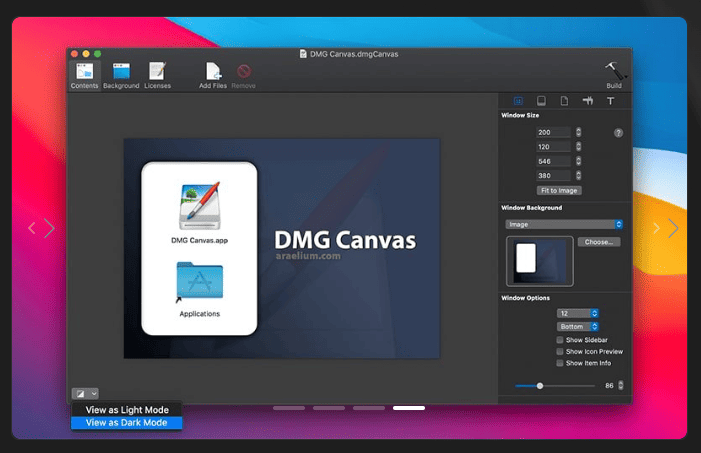The image size is (701, 453).
Task: Click the document proxy icon in title bar
Action: coord(303,54)
